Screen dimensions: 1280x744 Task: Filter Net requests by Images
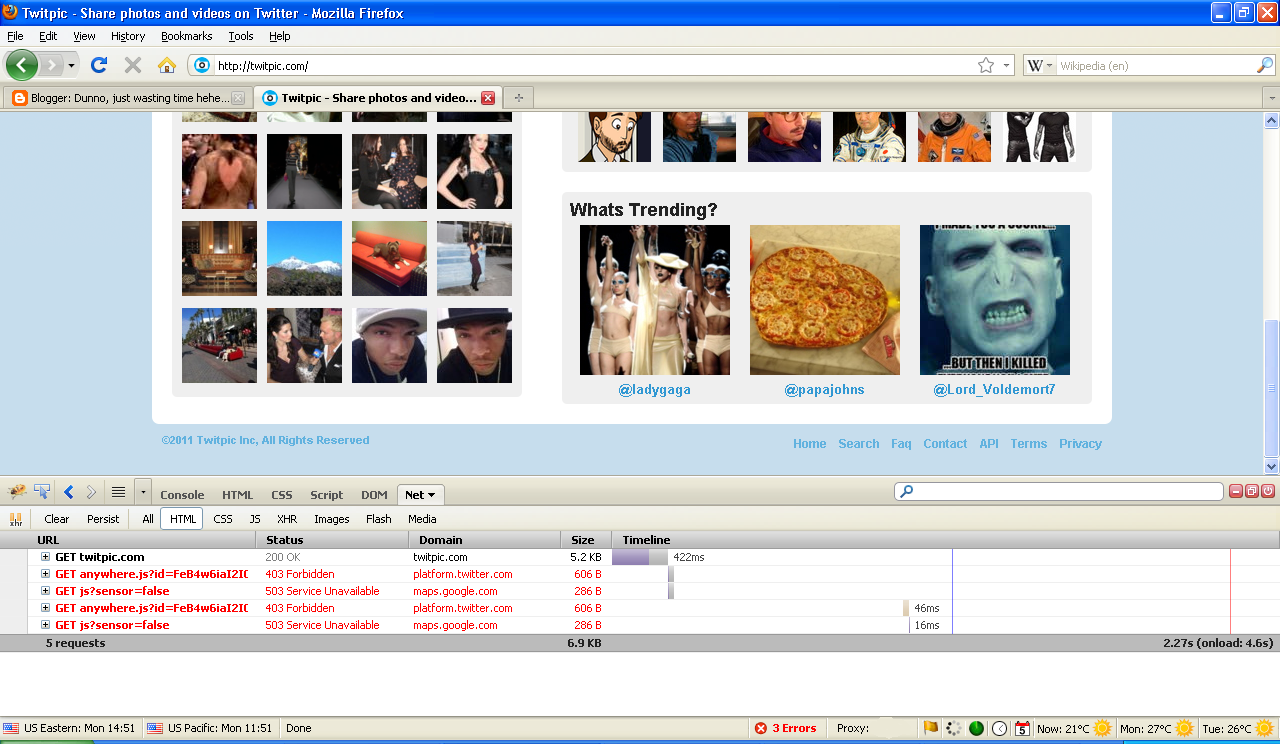coord(332,519)
